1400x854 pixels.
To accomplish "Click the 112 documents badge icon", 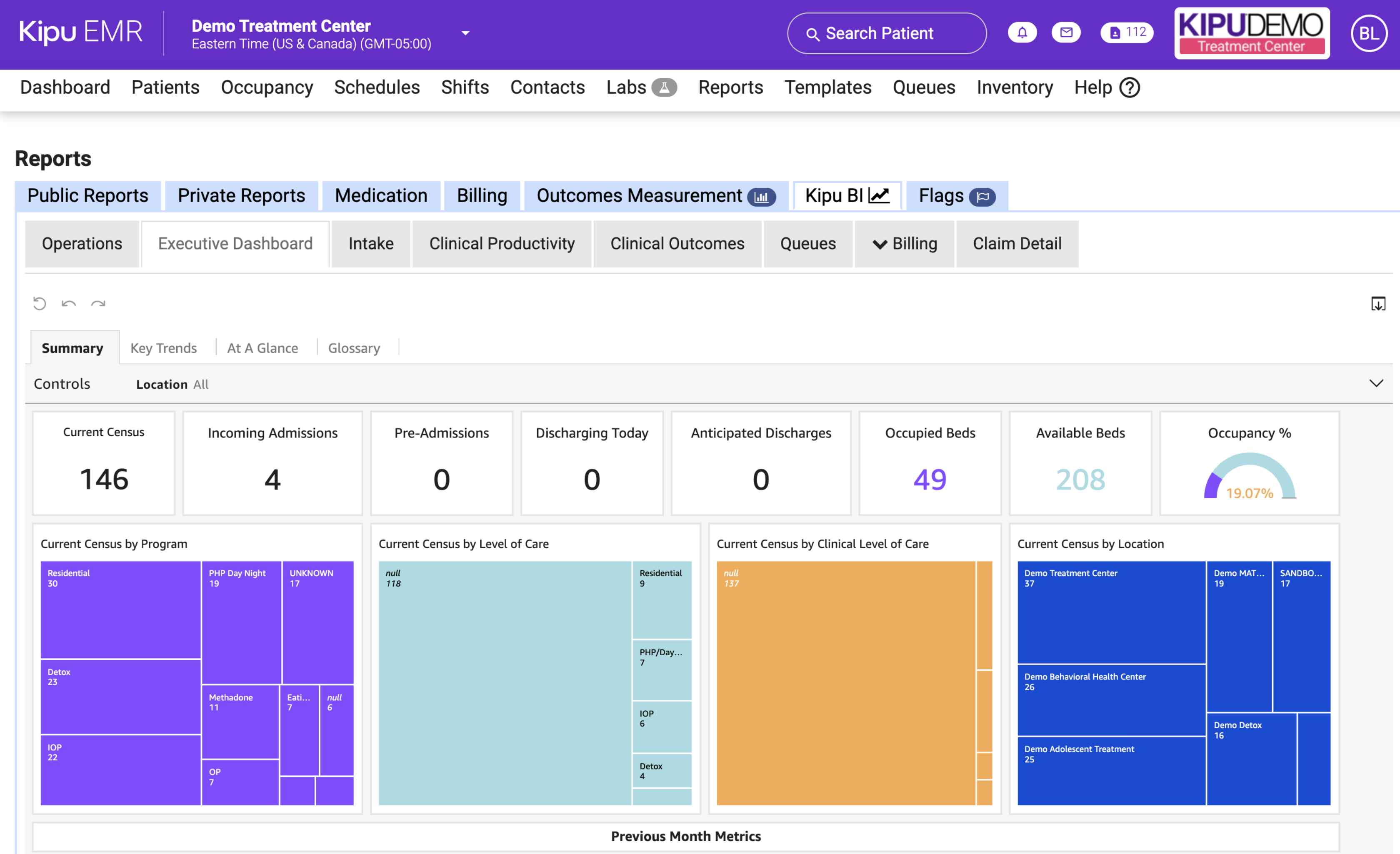I will point(1127,32).
